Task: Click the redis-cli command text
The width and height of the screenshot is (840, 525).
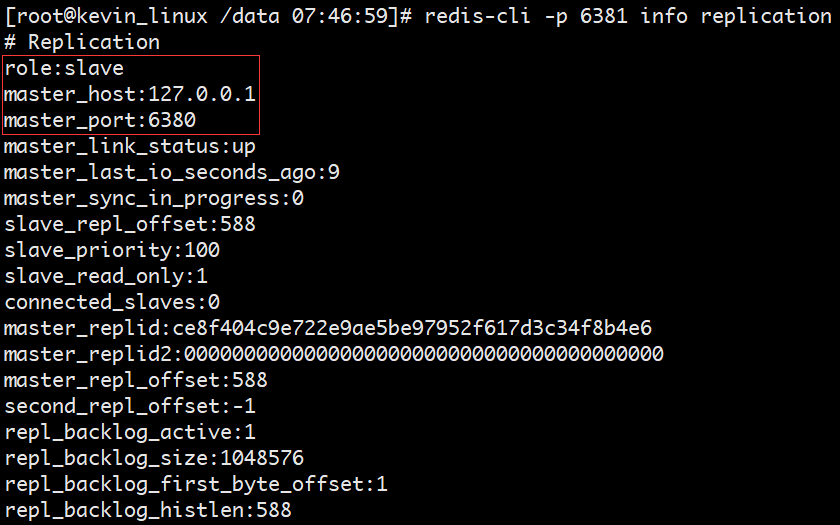Action: 630,16
